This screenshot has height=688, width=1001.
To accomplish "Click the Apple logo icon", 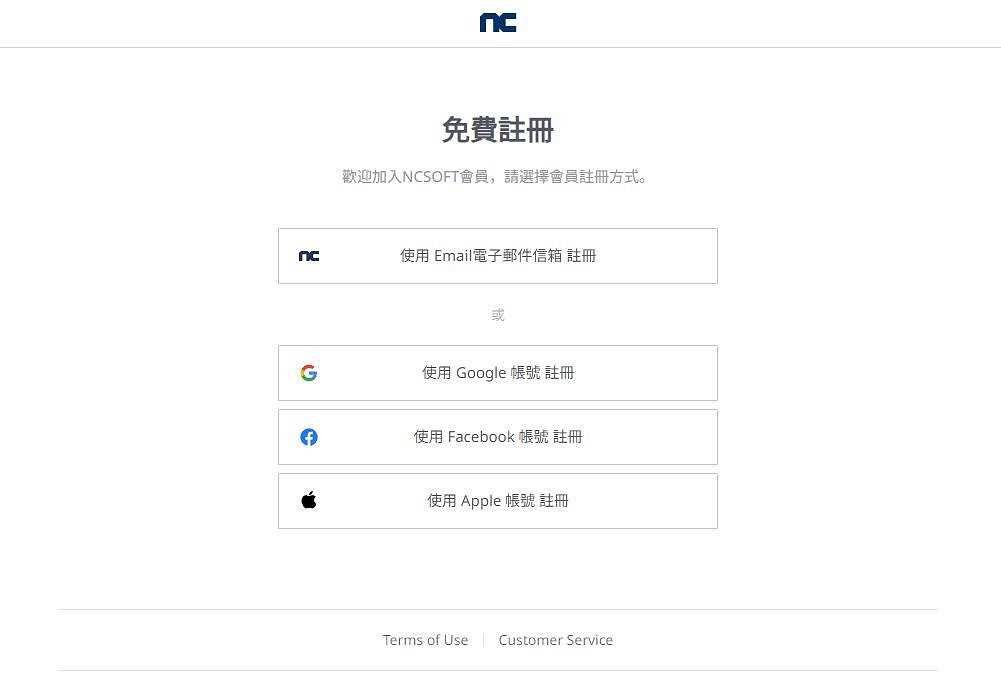I will tap(309, 500).
